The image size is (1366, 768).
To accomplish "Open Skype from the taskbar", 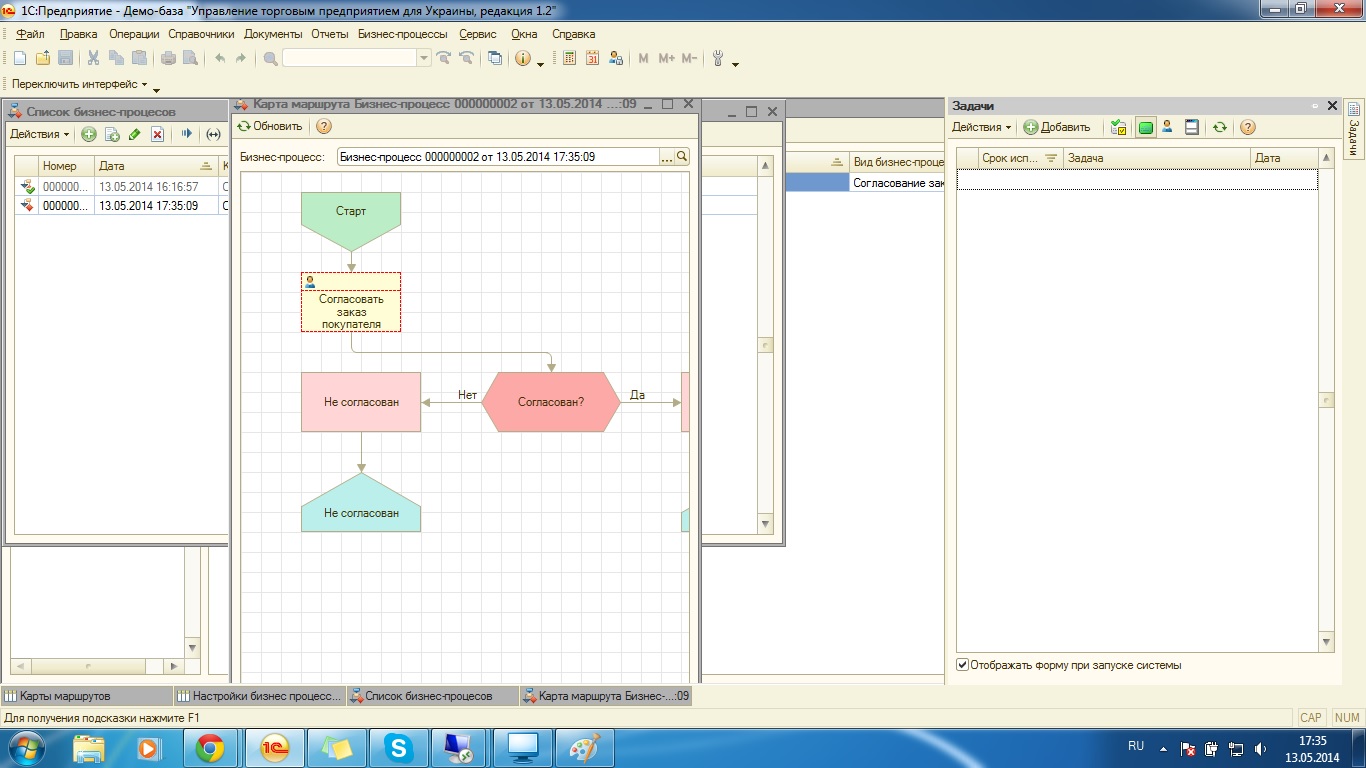I will (398, 747).
